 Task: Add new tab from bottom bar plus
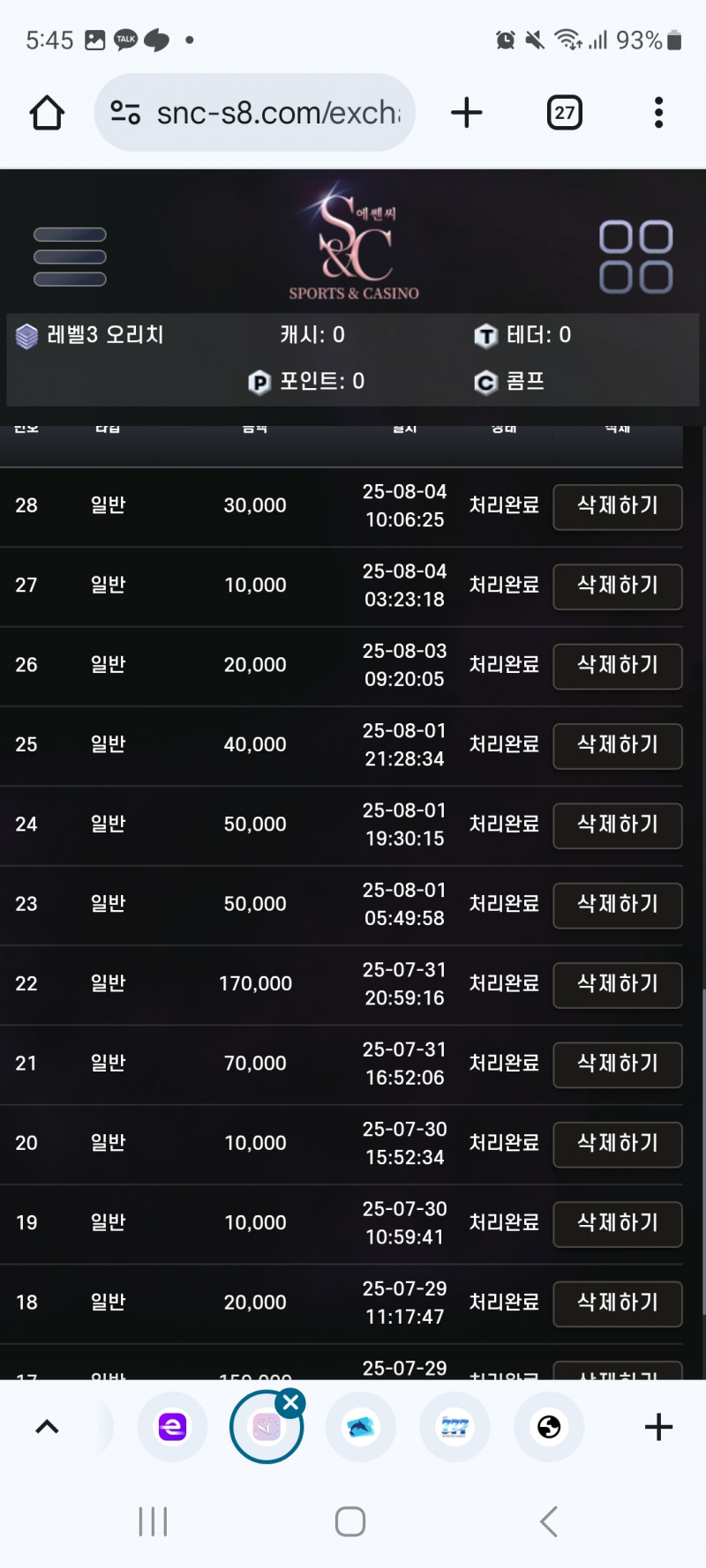tap(658, 1427)
